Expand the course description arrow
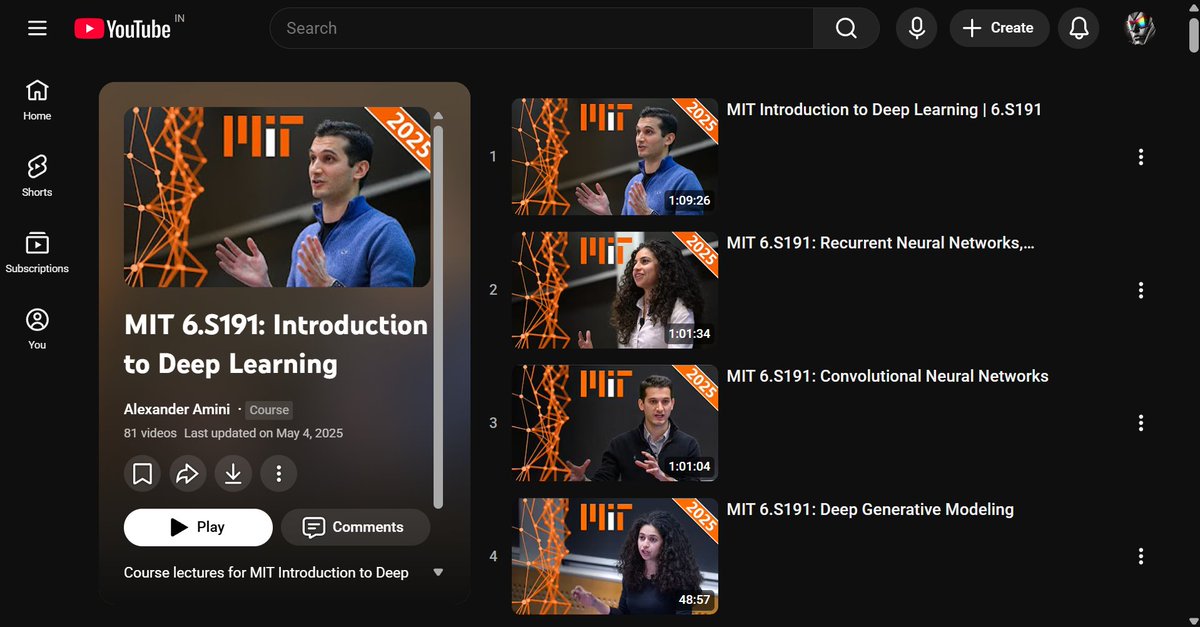 coord(438,572)
